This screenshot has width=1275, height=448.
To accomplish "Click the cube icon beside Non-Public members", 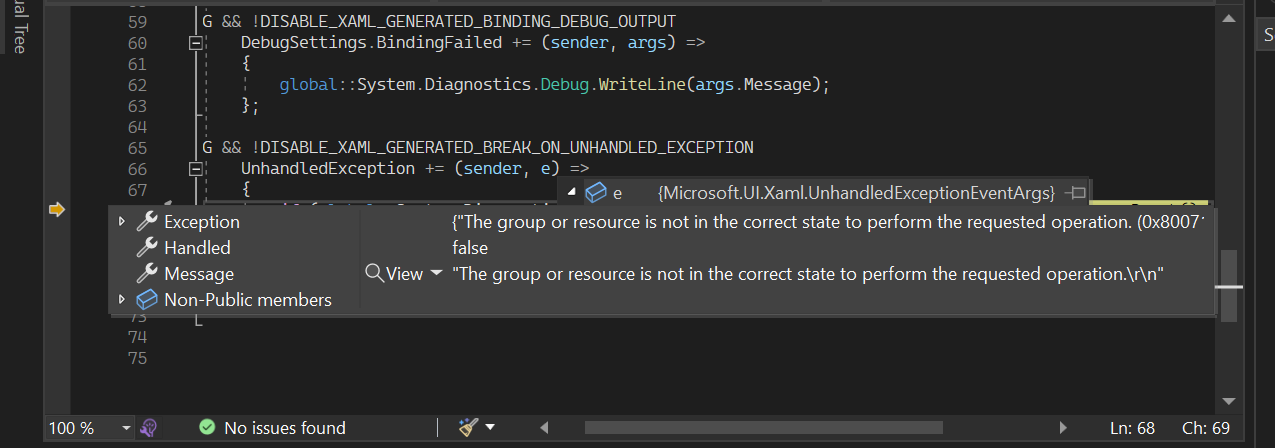I will [x=147, y=300].
